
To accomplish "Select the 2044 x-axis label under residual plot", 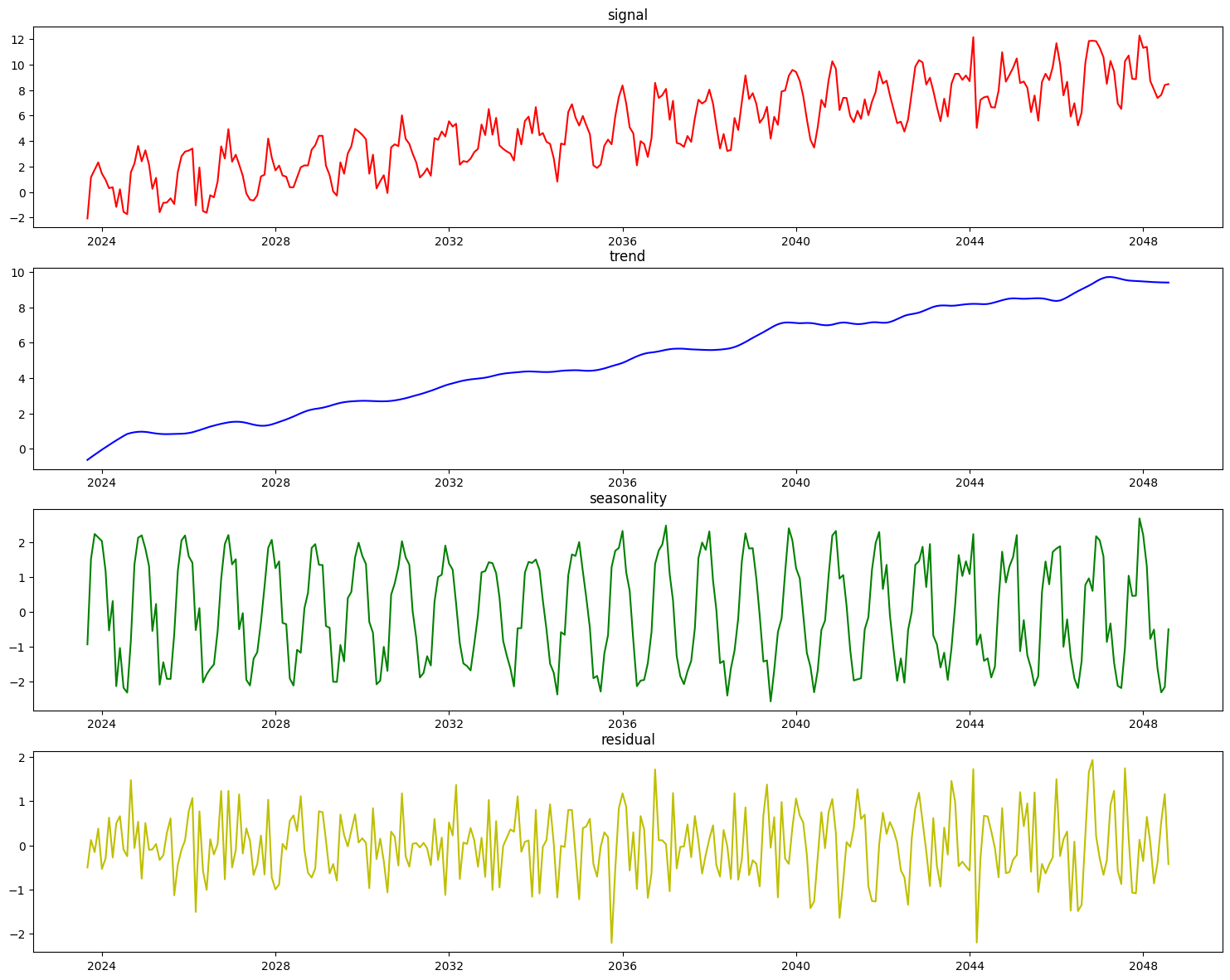I will coord(970,965).
